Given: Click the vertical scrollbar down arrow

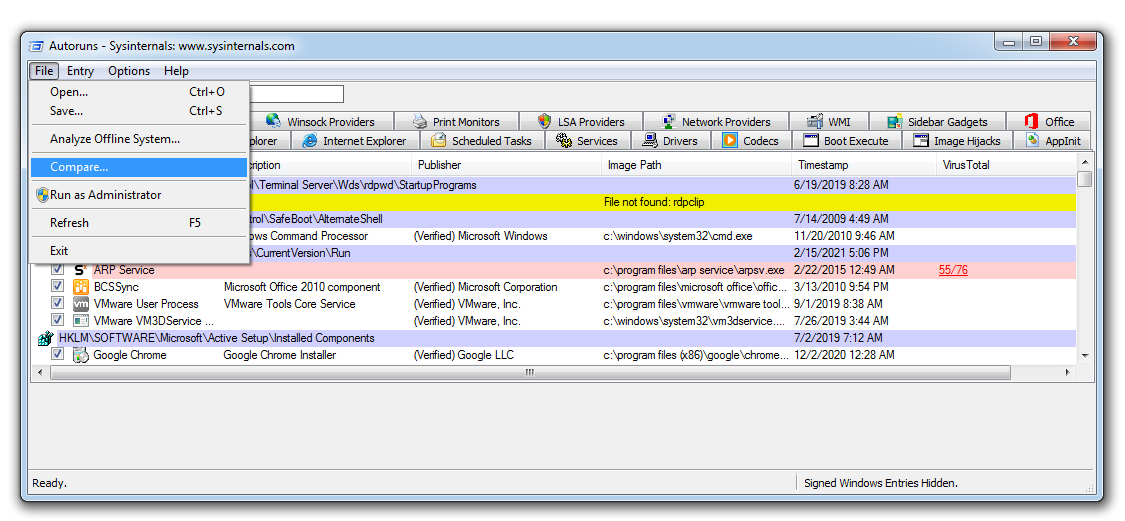Looking at the screenshot, I should 1085,356.
